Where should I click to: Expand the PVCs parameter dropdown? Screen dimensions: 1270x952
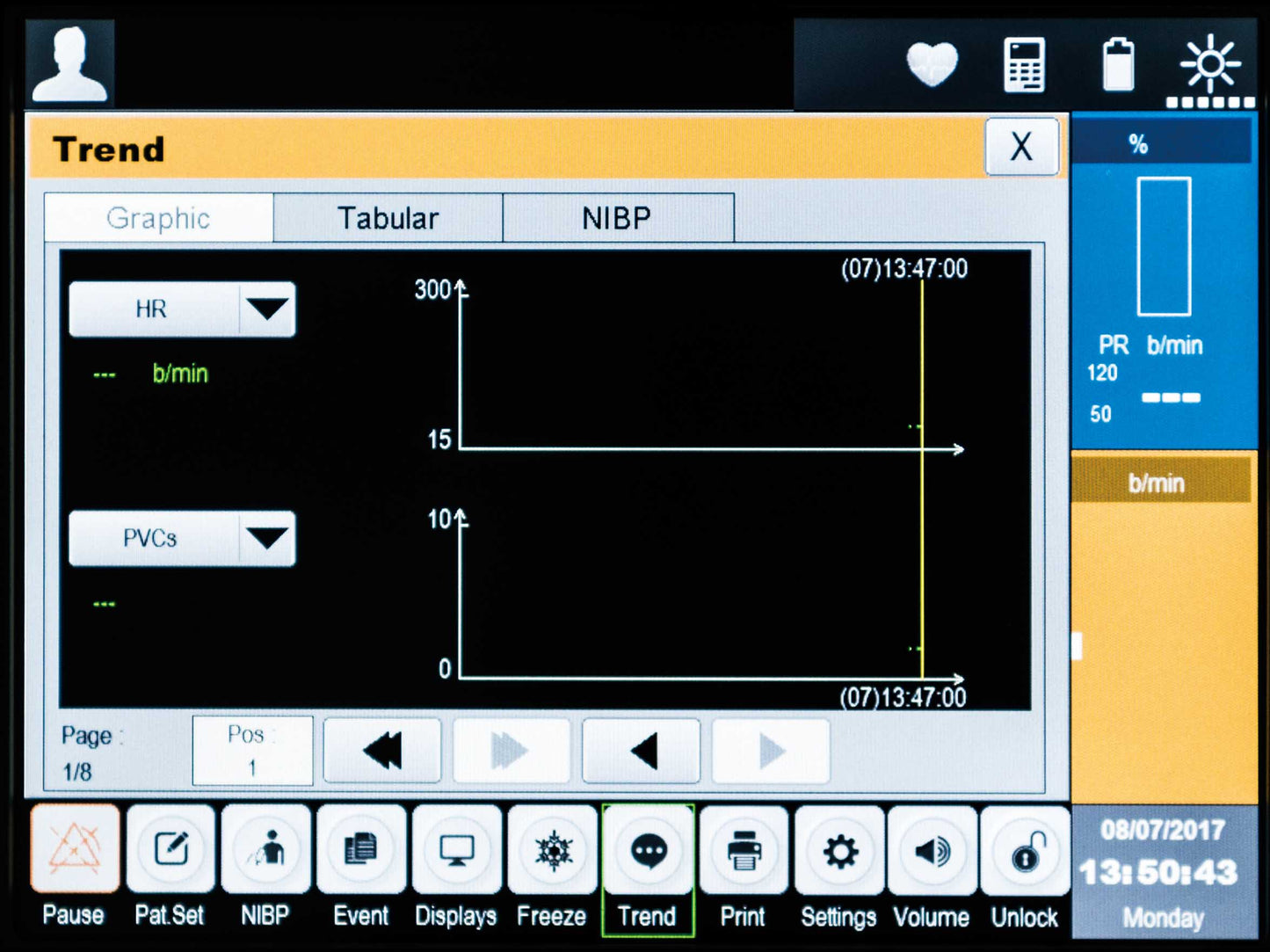click(267, 538)
